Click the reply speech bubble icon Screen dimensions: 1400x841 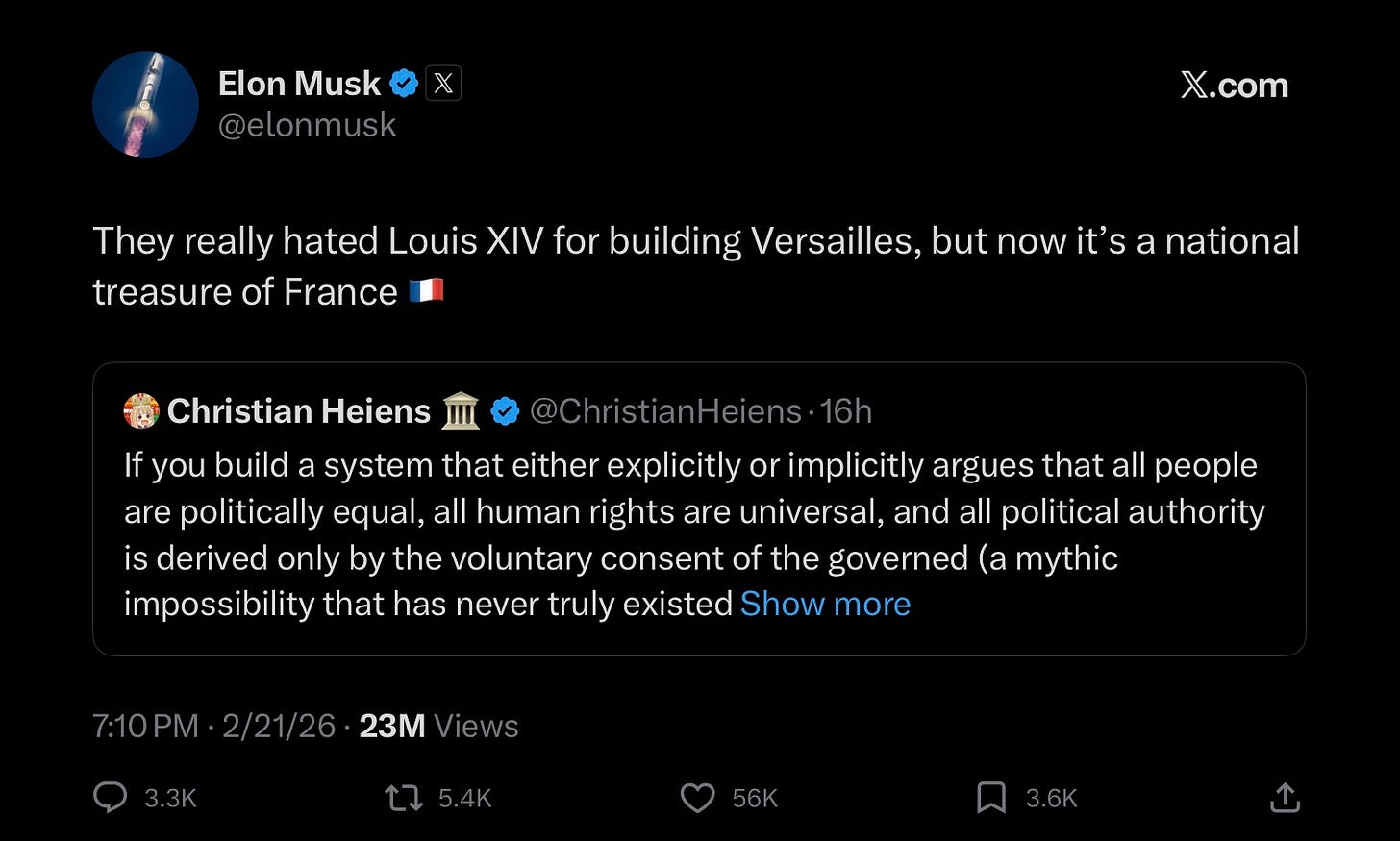click(x=111, y=798)
